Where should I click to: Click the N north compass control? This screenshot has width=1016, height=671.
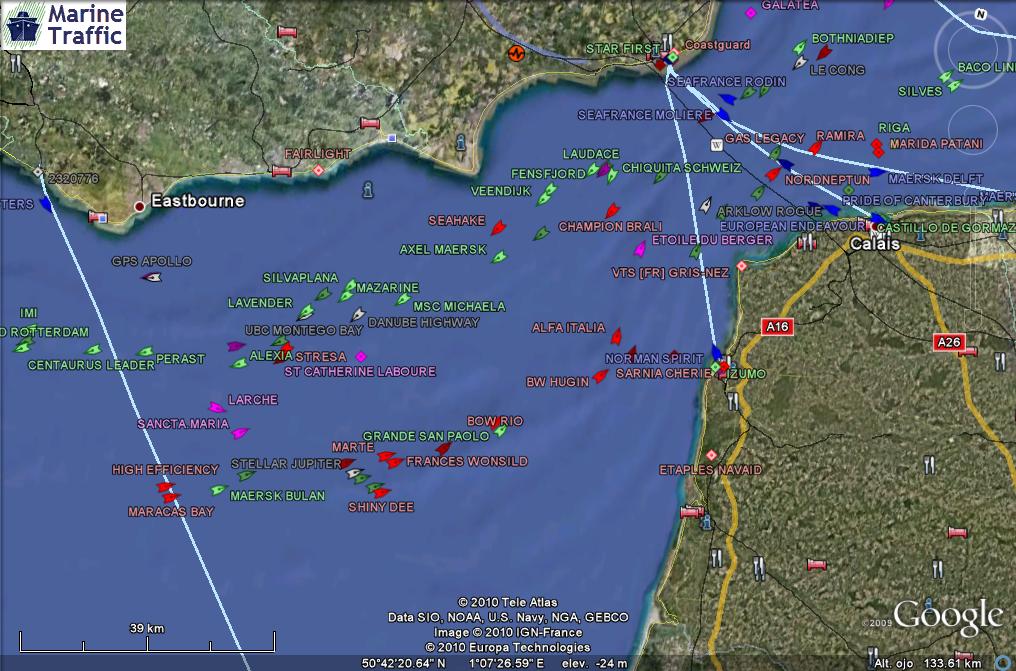(980, 15)
